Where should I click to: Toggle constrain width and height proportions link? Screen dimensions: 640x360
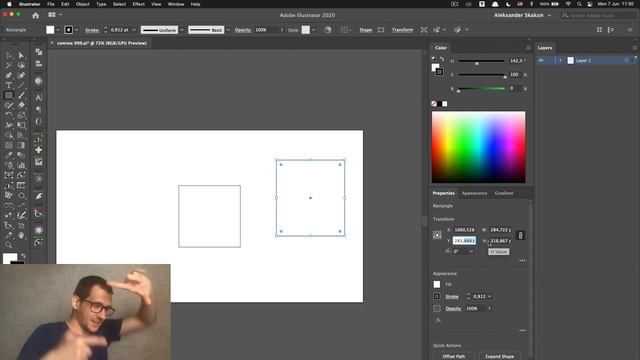point(520,236)
